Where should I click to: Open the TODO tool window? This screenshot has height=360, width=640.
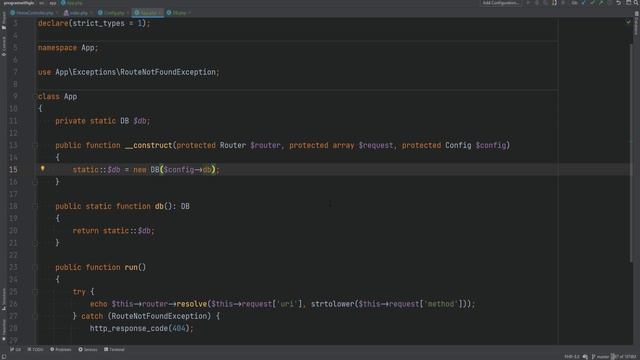(36, 349)
